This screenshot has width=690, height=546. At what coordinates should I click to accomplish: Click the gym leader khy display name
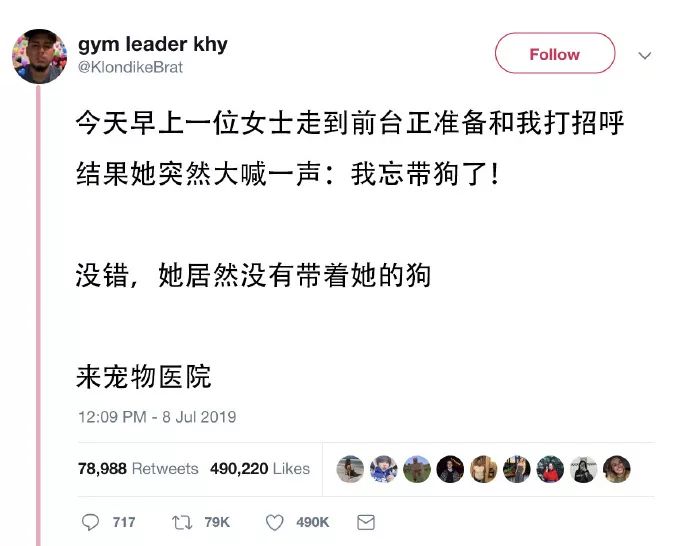point(153,44)
